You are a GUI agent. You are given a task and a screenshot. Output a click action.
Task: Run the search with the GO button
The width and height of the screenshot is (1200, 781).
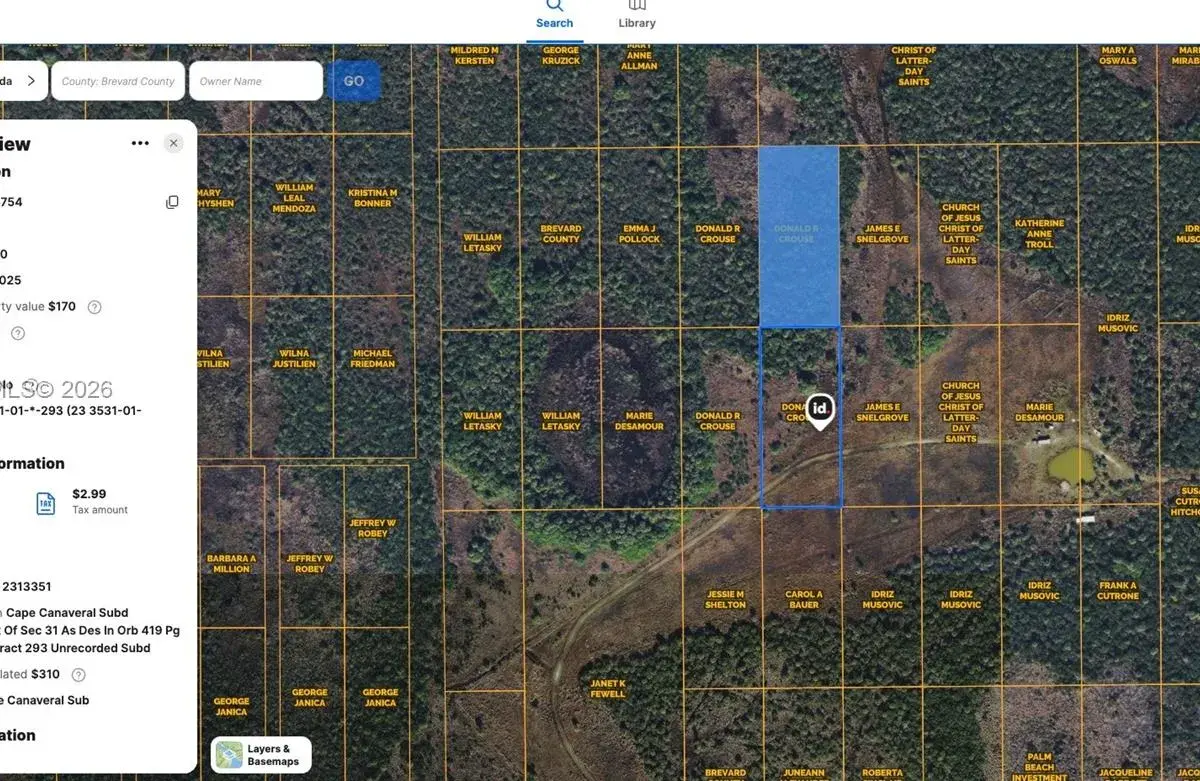point(354,81)
